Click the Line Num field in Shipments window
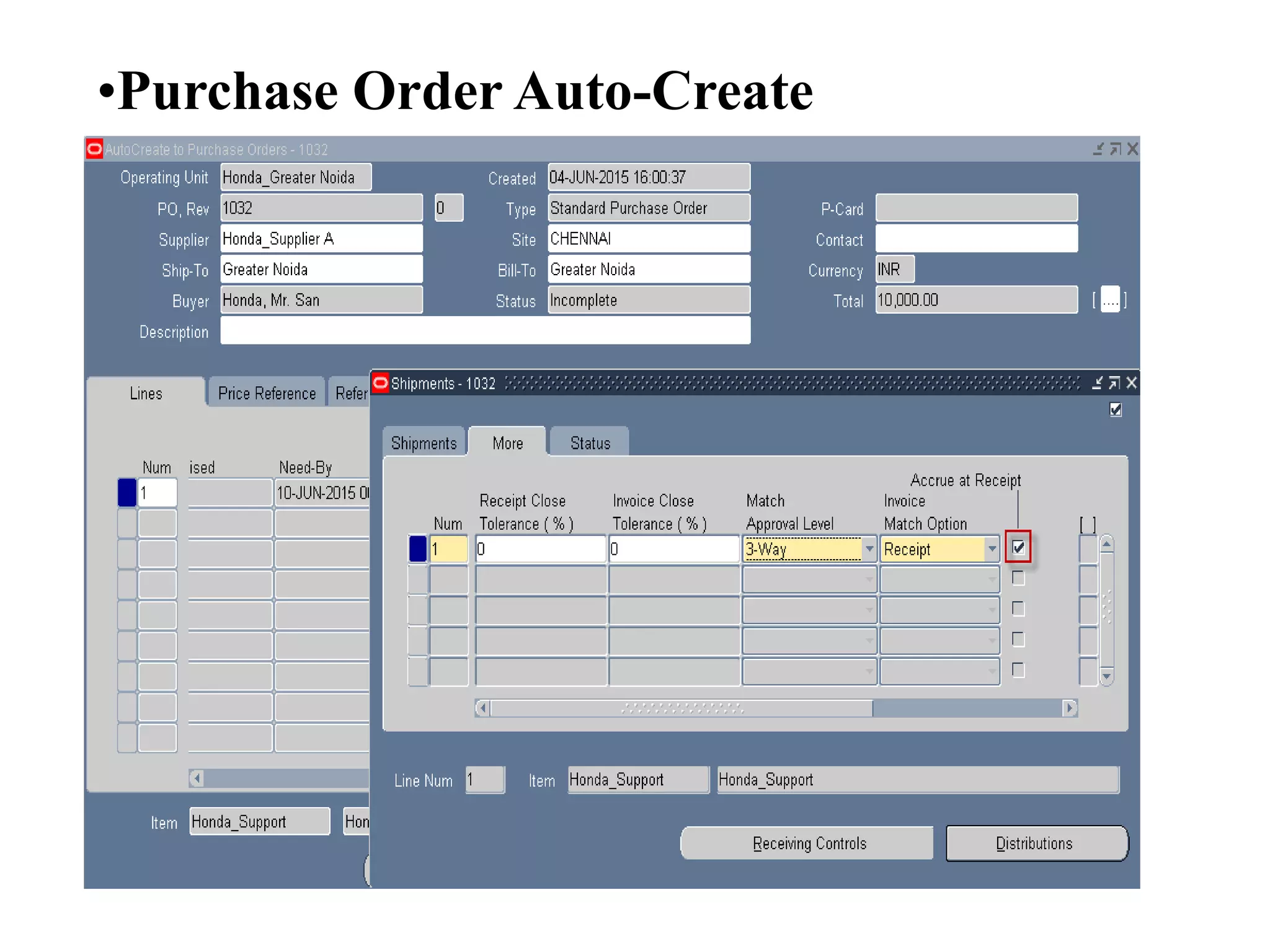Viewport: 1270px width, 952px height. (x=485, y=780)
